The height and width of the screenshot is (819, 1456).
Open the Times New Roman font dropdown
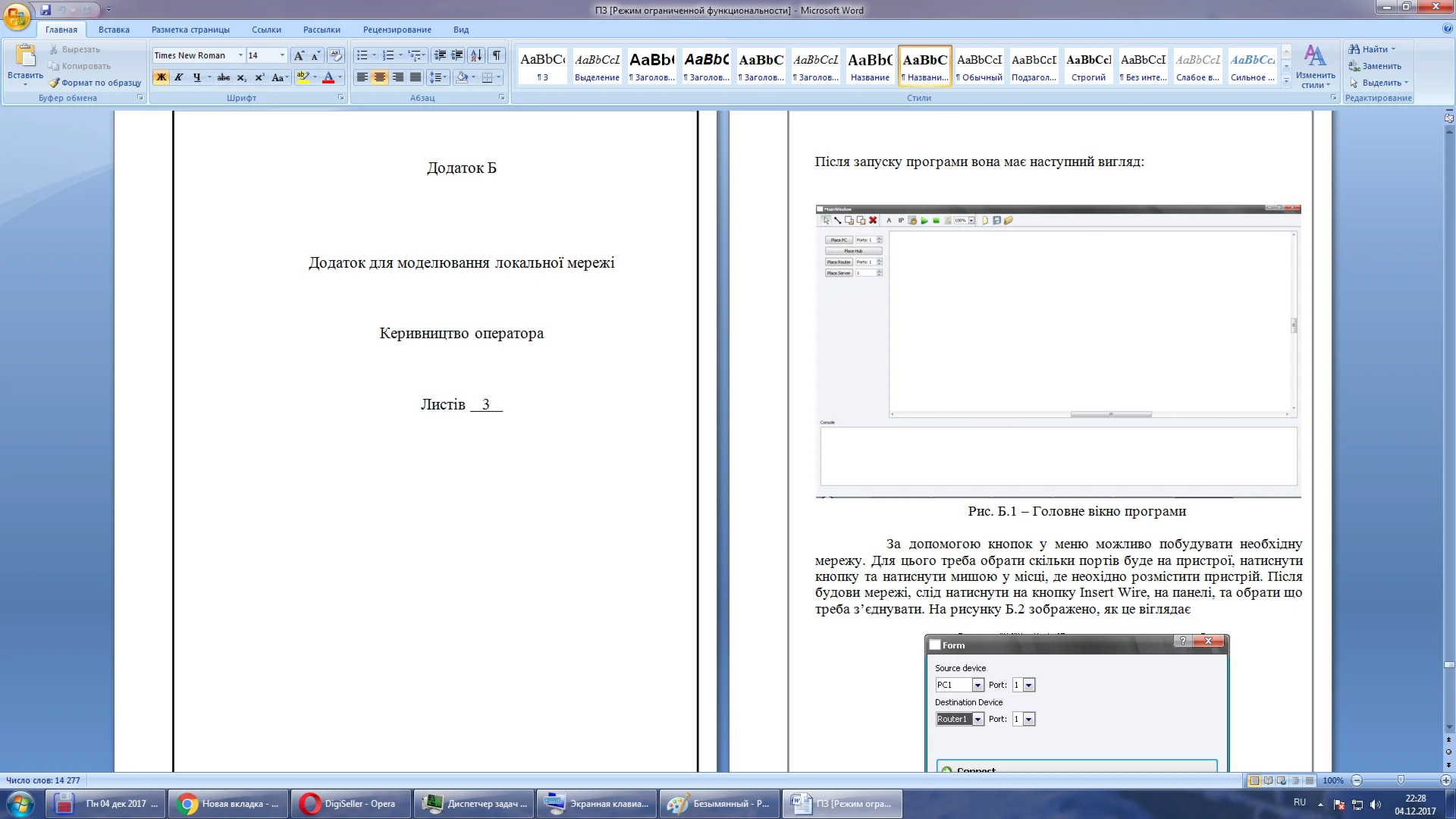pyautogui.click(x=240, y=55)
